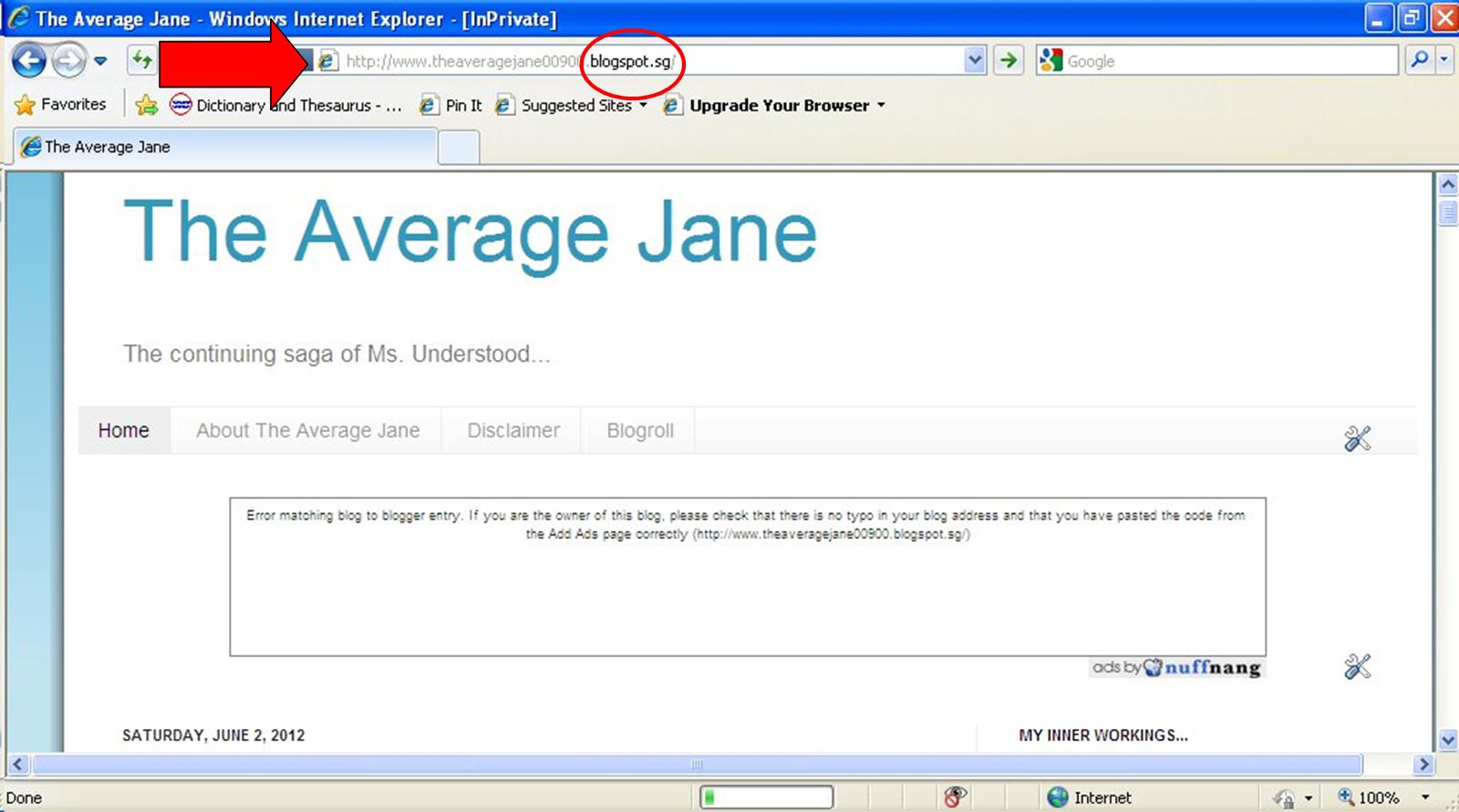Image resolution: width=1459 pixels, height=812 pixels.
Task: Click the horizontal scrollbar thumb
Action: 698,764
